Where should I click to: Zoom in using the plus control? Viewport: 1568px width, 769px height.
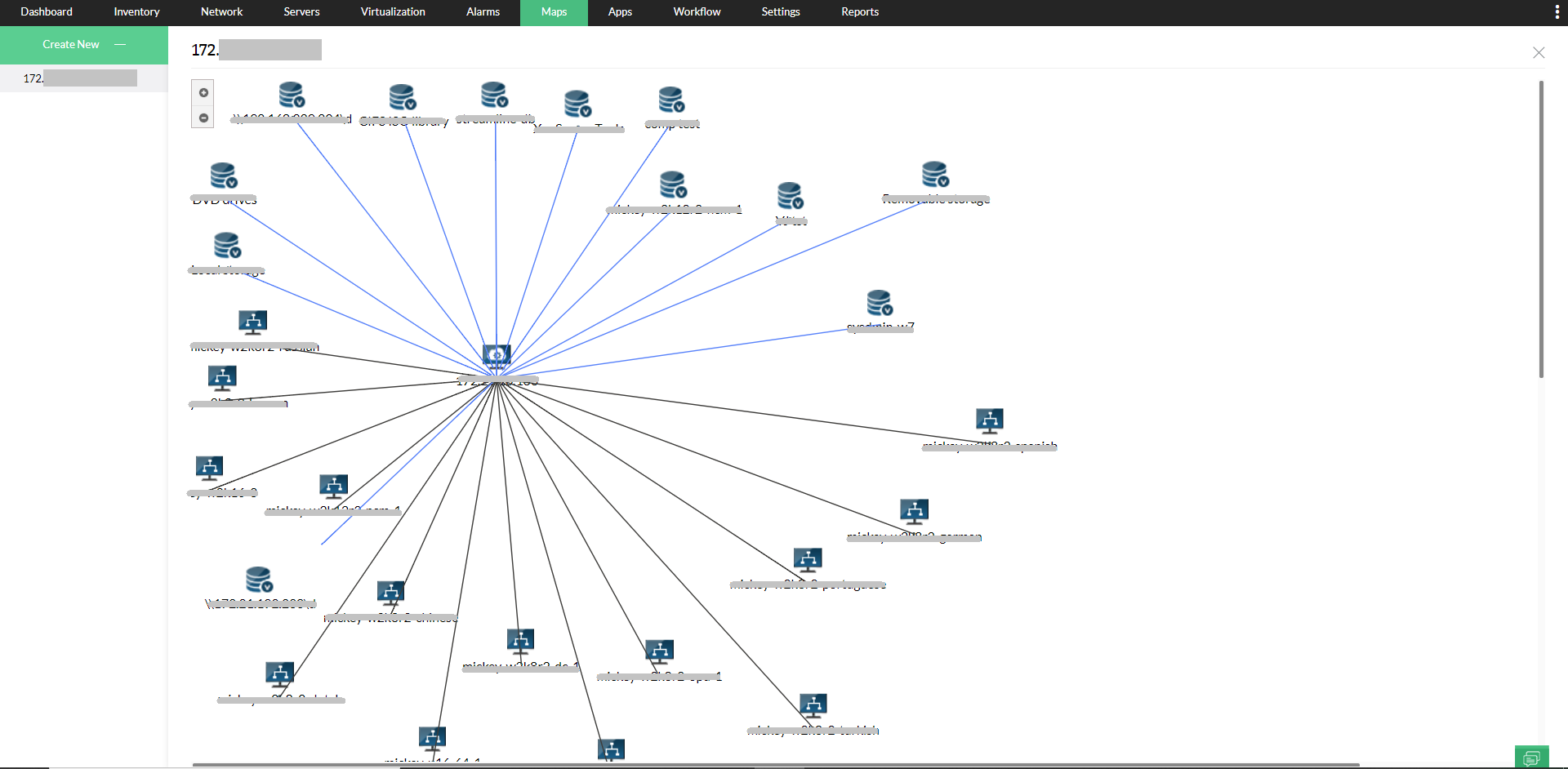(203, 92)
